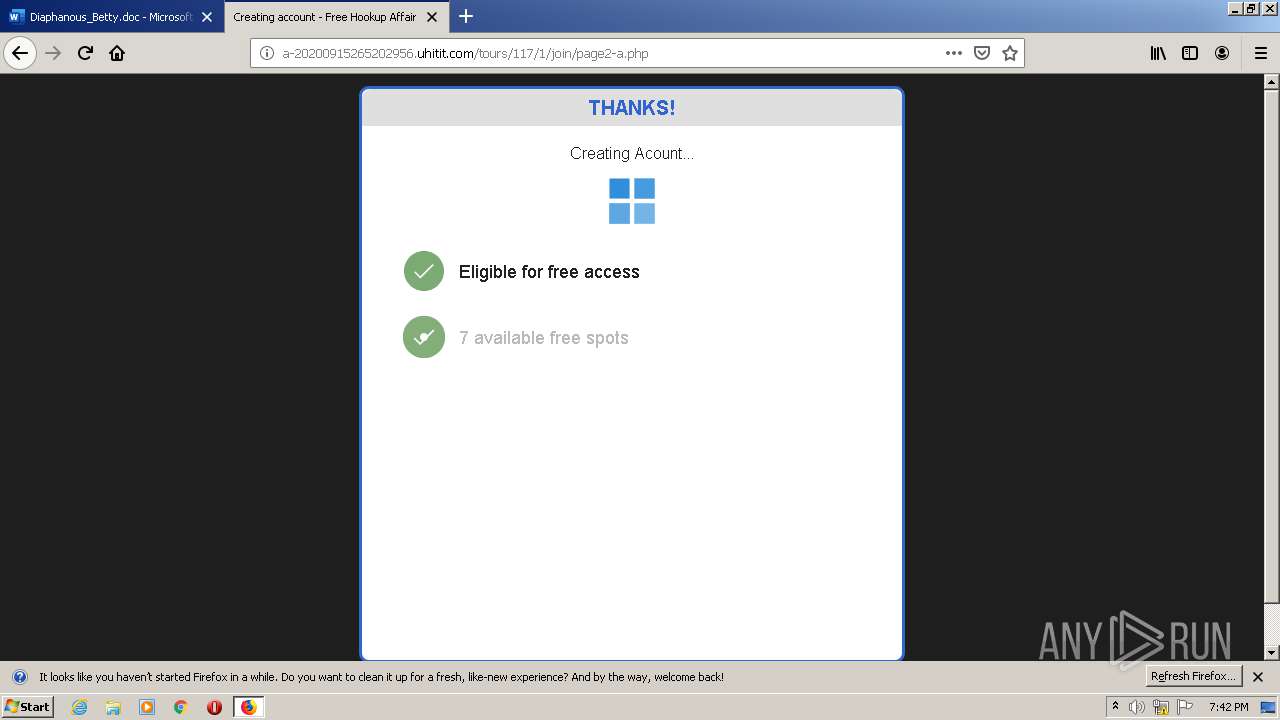Click the THANKS! heading
The height and width of the screenshot is (720, 1280).
pos(632,108)
